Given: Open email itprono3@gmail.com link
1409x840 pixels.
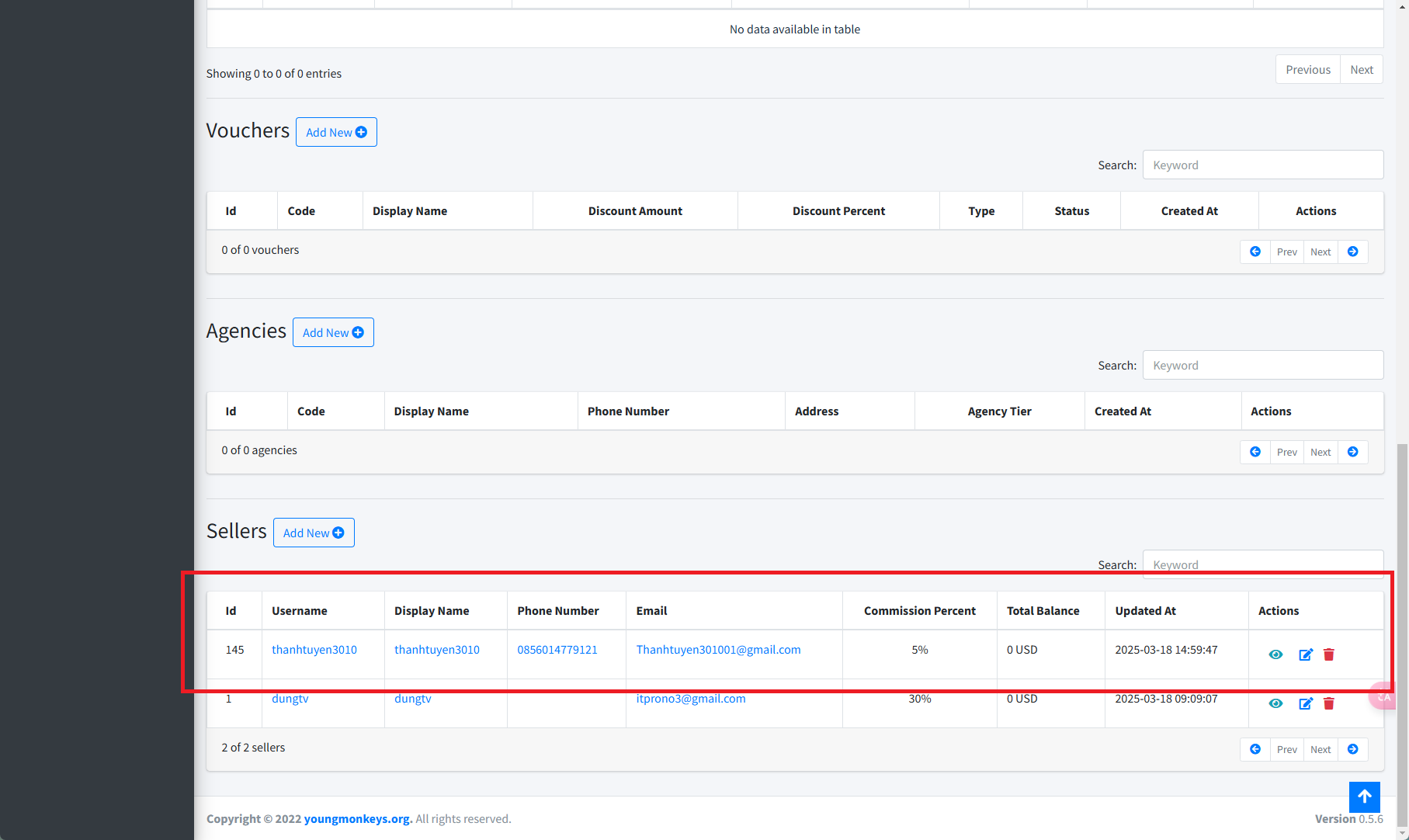Looking at the screenshot, I should (691, 699).
